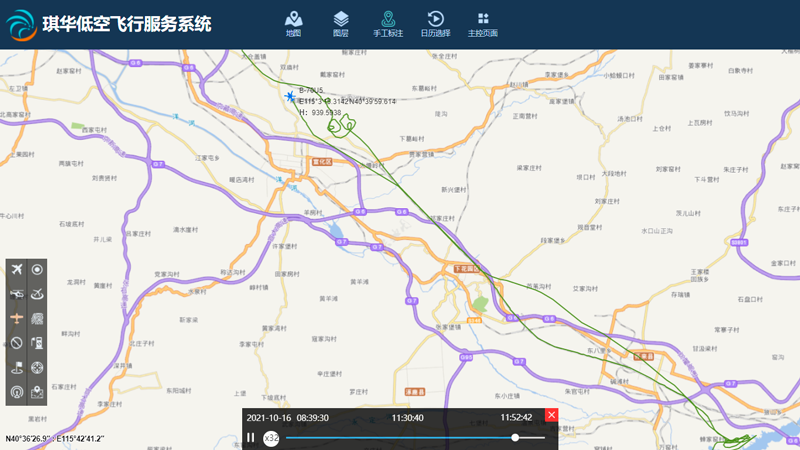Select the helicopter icon in left panel
The height and width of the screenshot is (450, 800).
pos(16,294)
